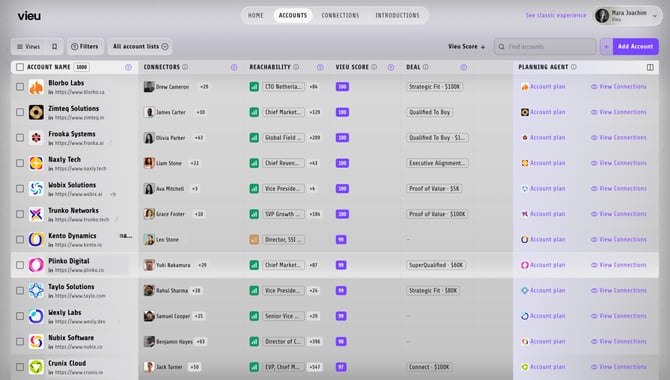
Task: Open Account plan for Blorbo Labs
Action: (543, 87)
